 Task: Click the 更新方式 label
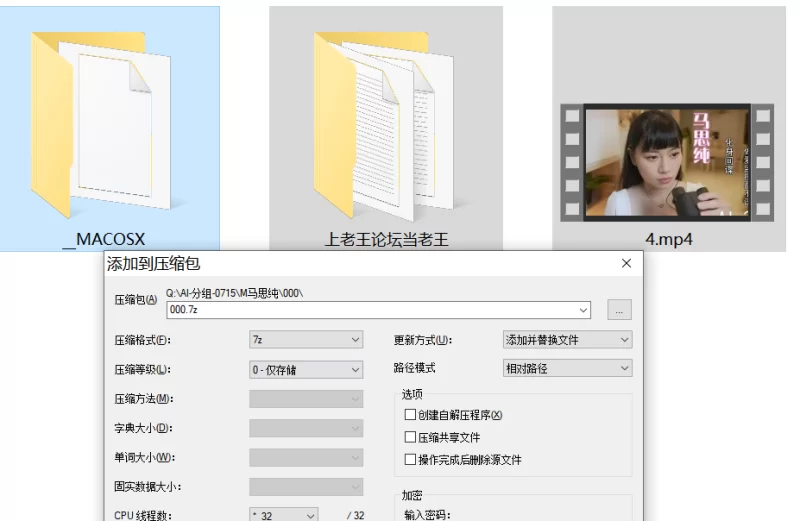coord(423,340)
